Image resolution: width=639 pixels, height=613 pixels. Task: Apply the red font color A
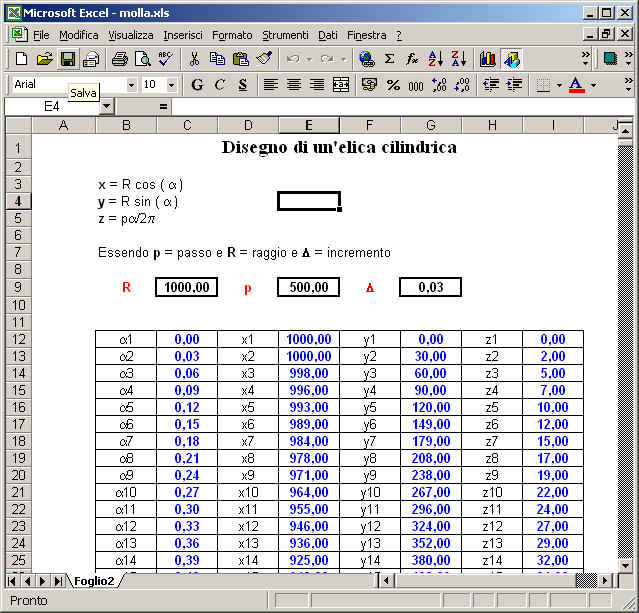(576, 85)
